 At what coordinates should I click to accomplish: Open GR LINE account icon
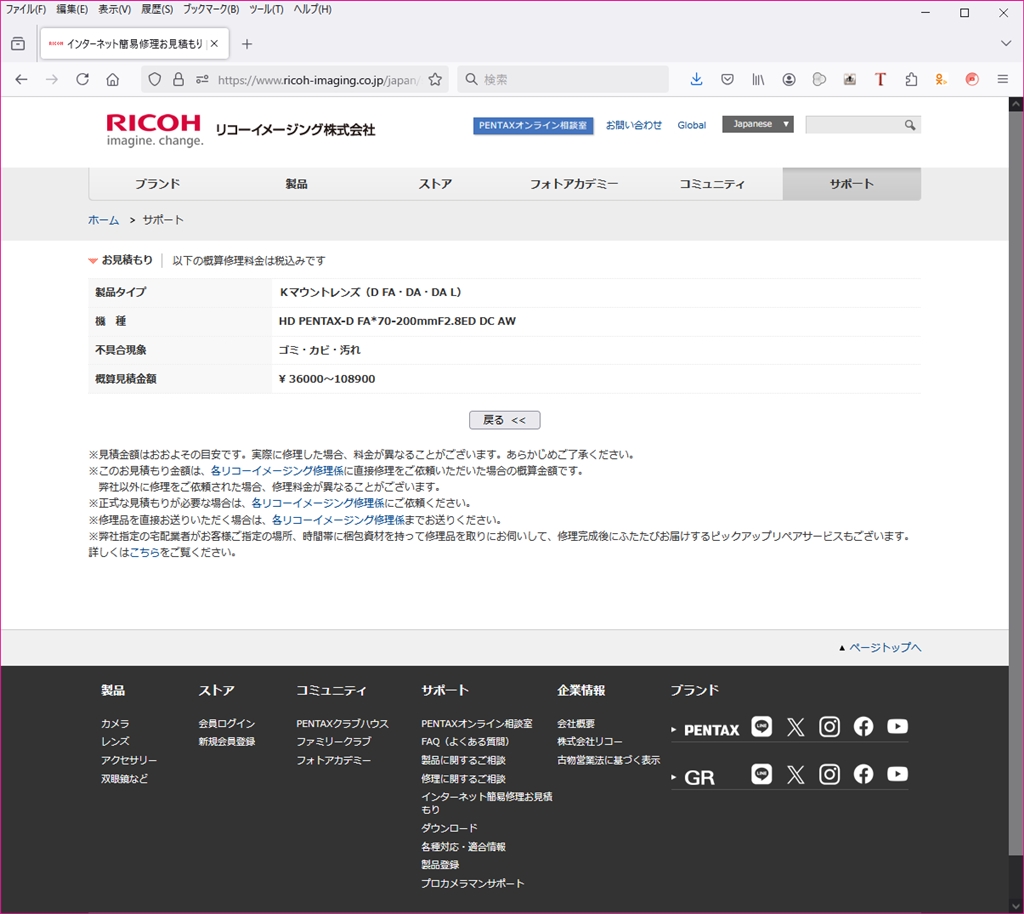761,774
